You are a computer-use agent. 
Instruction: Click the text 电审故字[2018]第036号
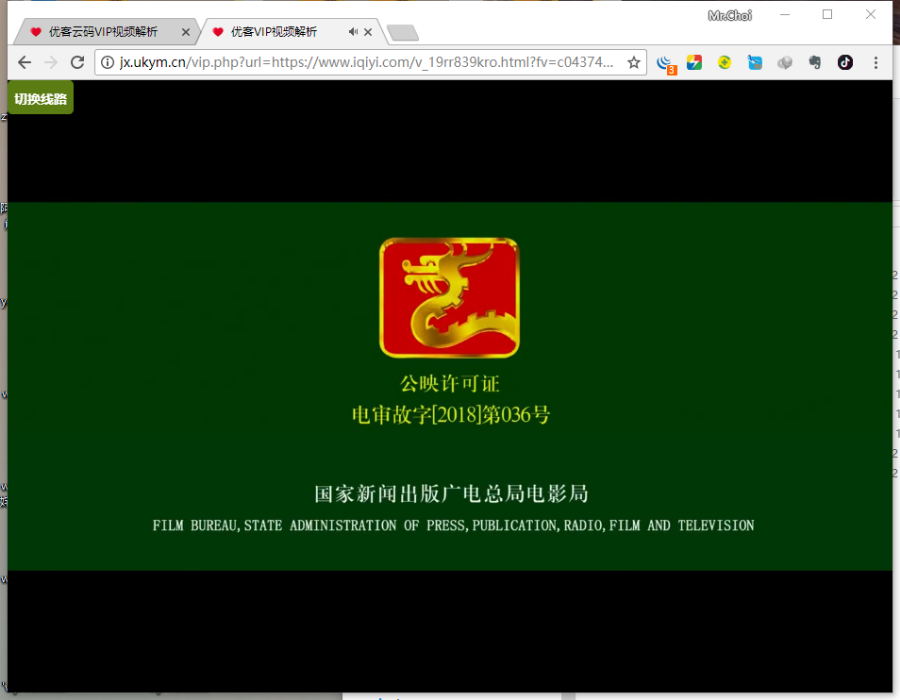click(451, 414)
